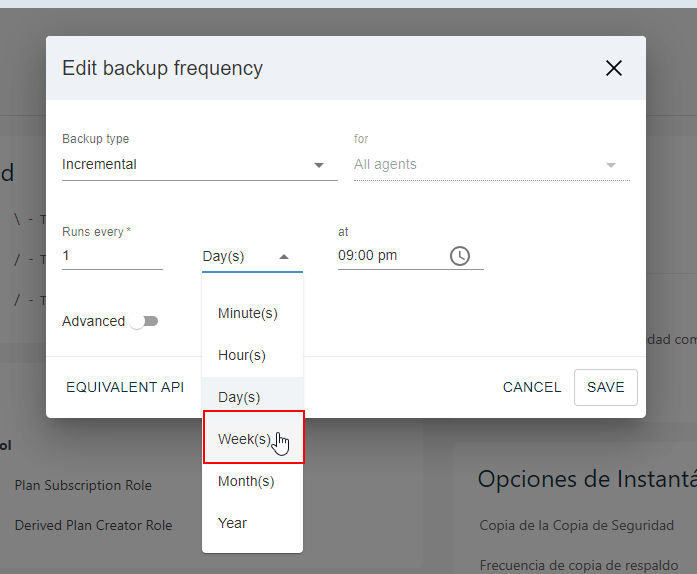Open Frecuencia de copia de respaldo
Viewport: 697px width, 574px height.
[579, 565]
